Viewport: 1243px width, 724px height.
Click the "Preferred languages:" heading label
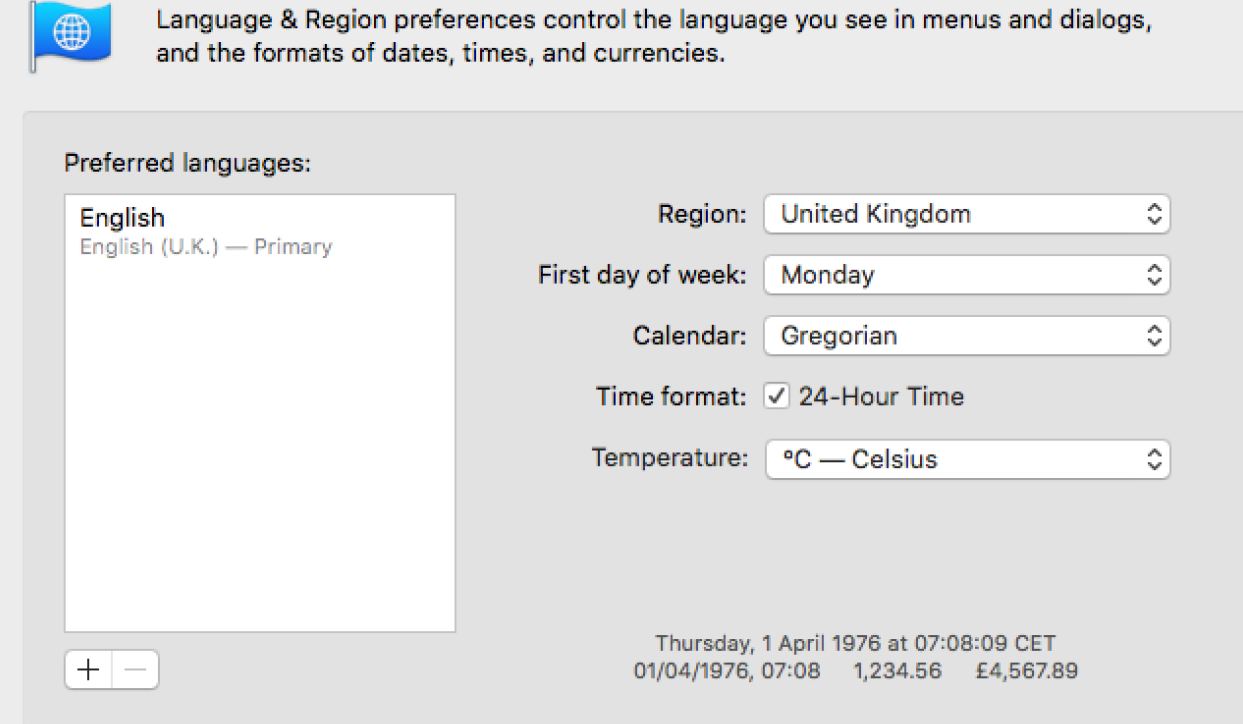tap(188, 162)
